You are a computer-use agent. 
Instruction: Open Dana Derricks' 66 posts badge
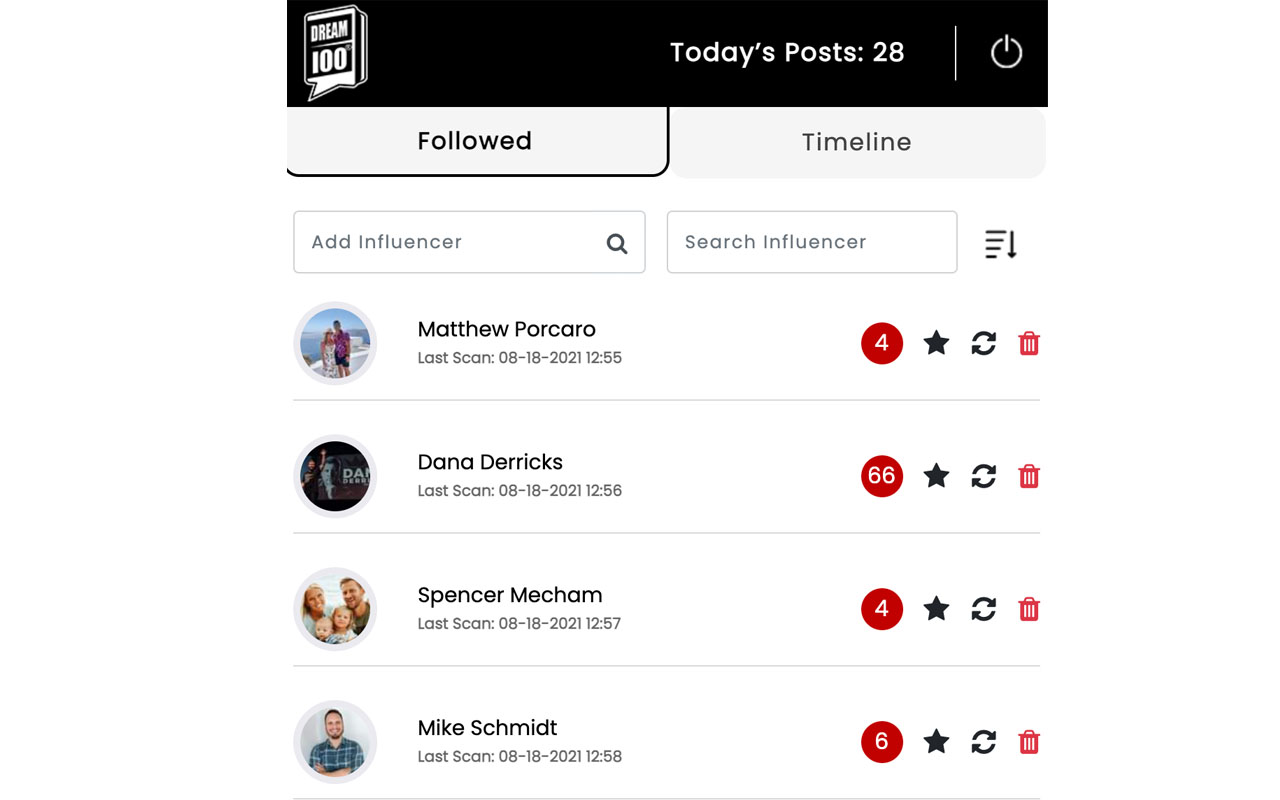[x=881, y=476]
